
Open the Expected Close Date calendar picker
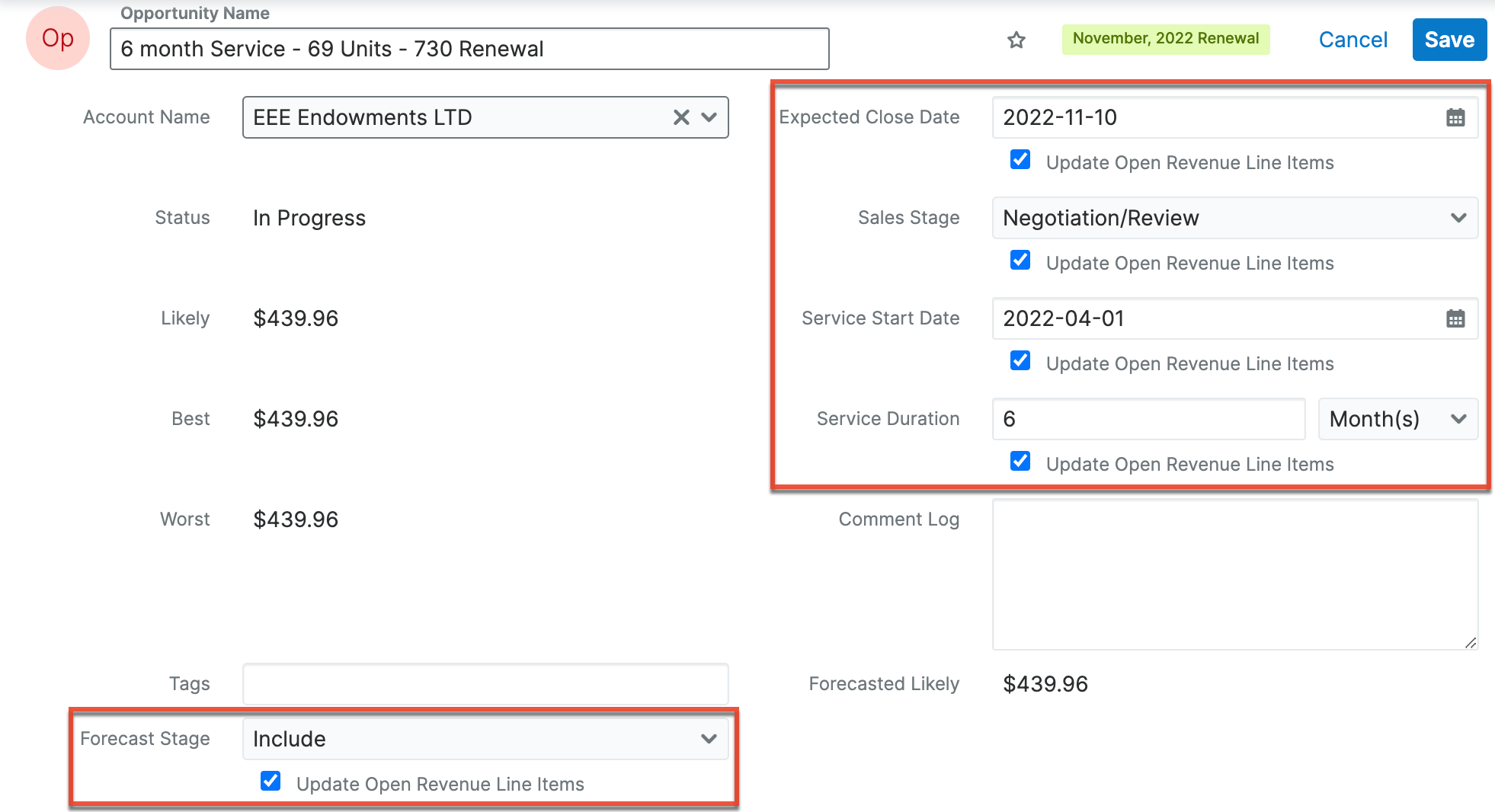(x=1455, y=117)
